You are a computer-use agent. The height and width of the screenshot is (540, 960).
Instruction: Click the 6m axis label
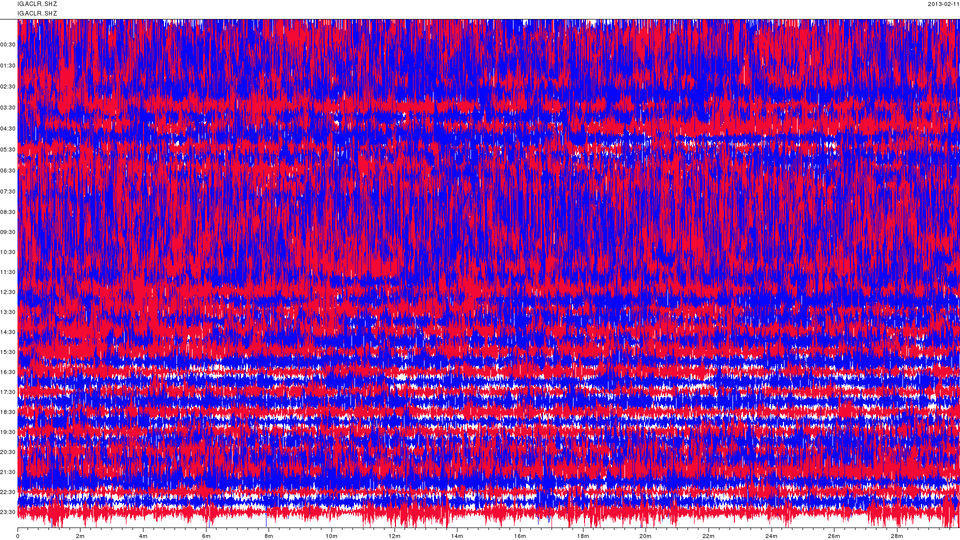206,536
